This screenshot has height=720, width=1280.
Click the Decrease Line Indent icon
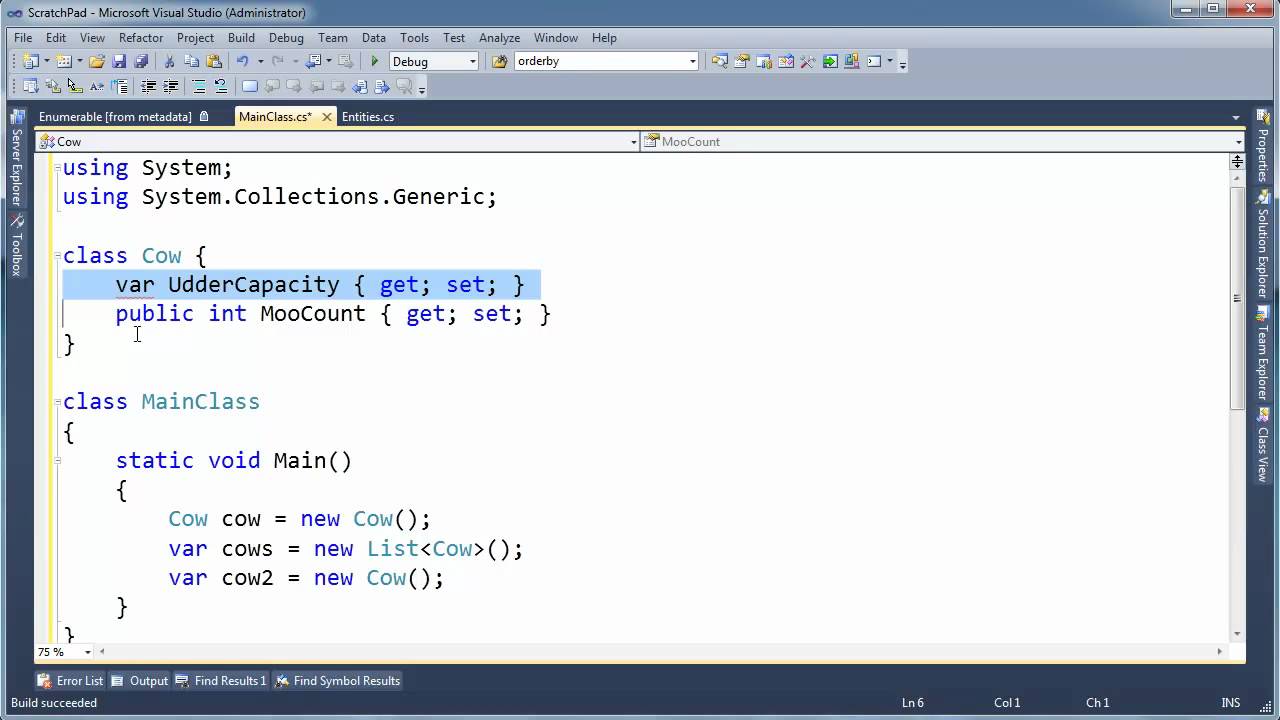(x=149, y=87)
